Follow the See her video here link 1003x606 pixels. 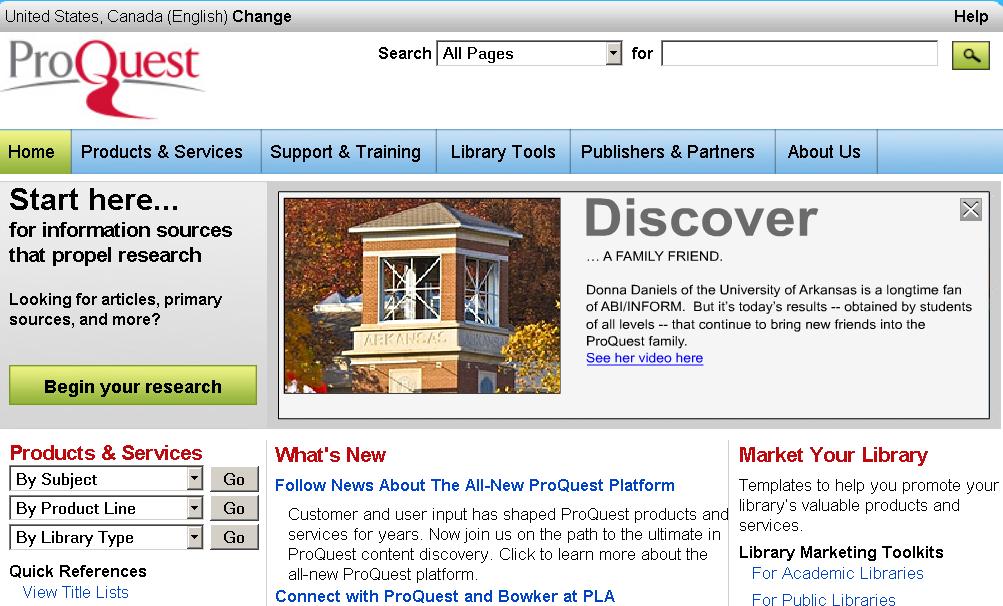[644, 358]
